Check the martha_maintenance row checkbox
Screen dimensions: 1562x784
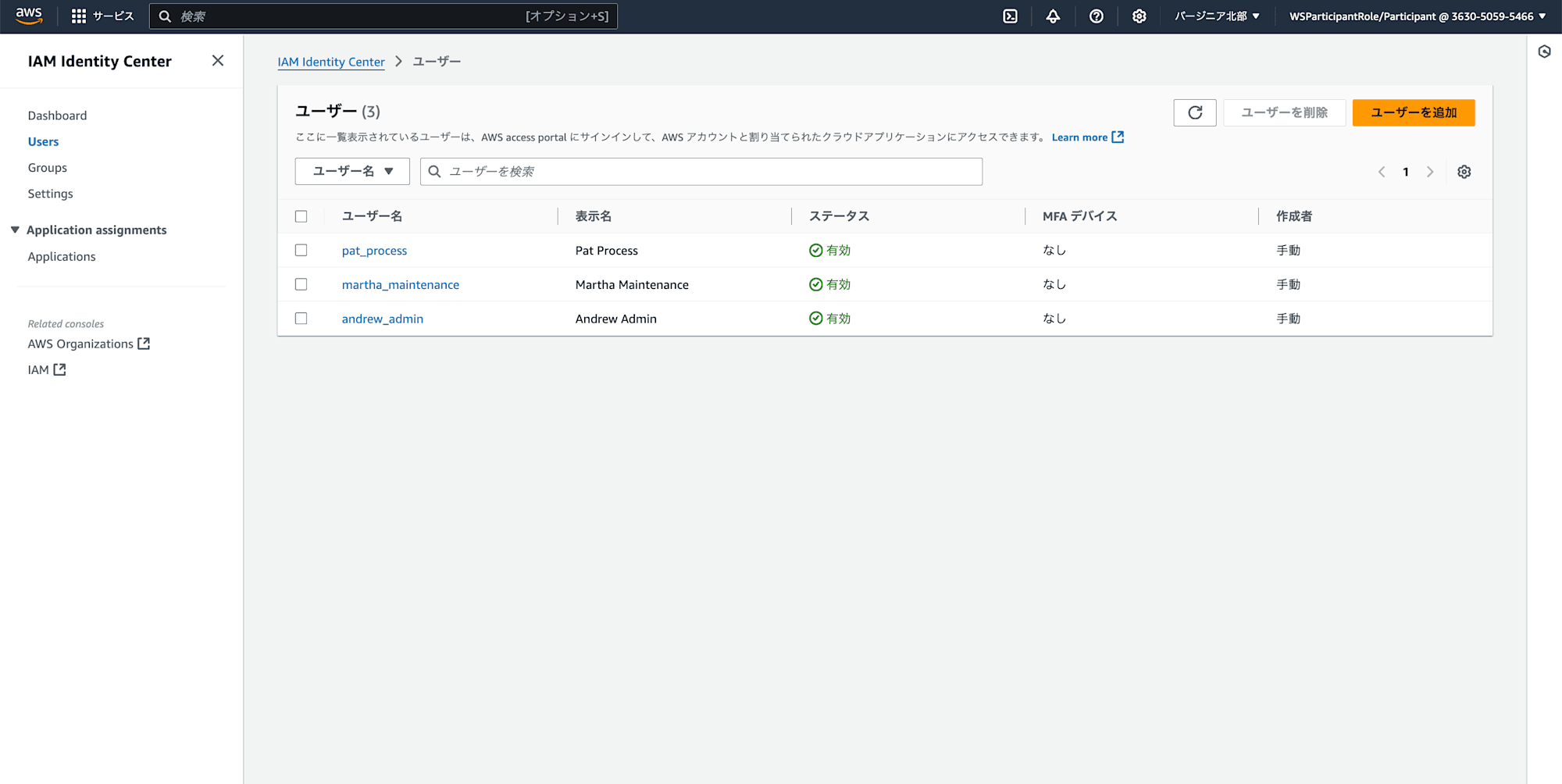301,284
